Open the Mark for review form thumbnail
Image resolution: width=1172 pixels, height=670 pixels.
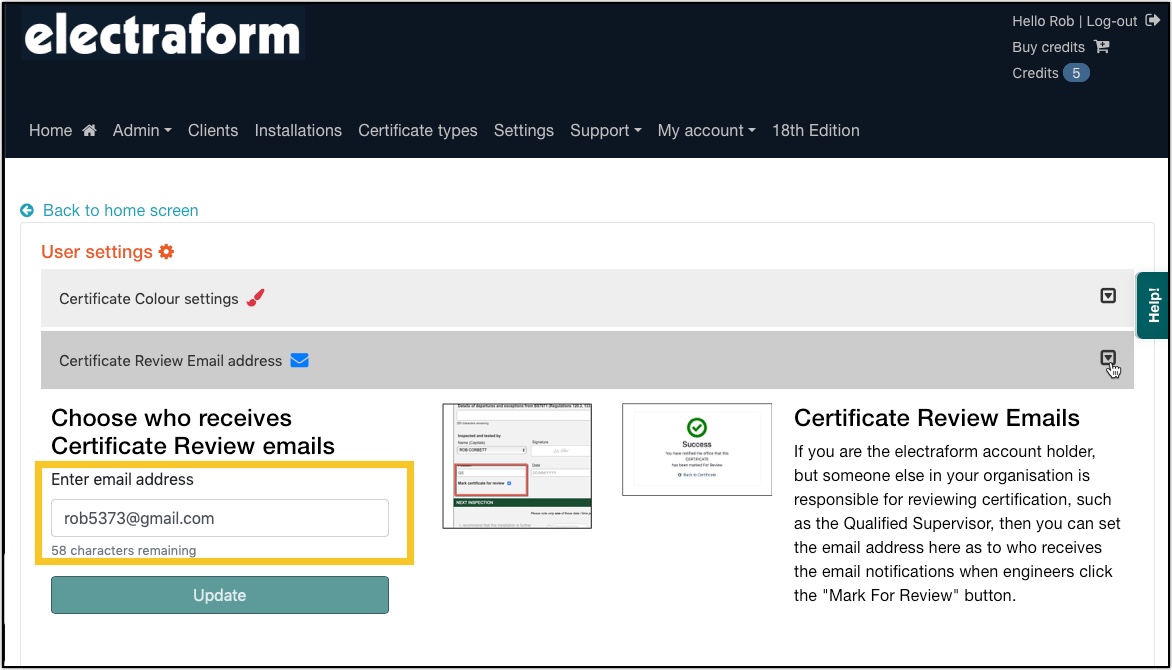tap(517, 466)
